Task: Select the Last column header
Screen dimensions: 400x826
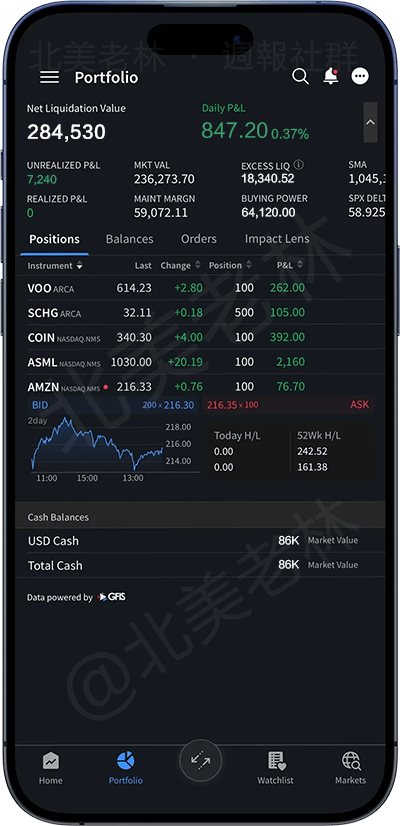Action: (x=143, y=266)
